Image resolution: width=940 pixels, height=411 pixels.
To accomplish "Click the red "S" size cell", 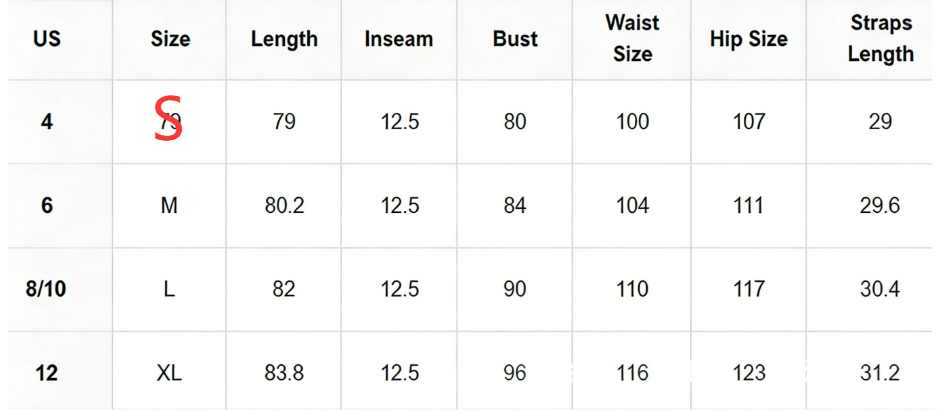I will tap(169, 120).
